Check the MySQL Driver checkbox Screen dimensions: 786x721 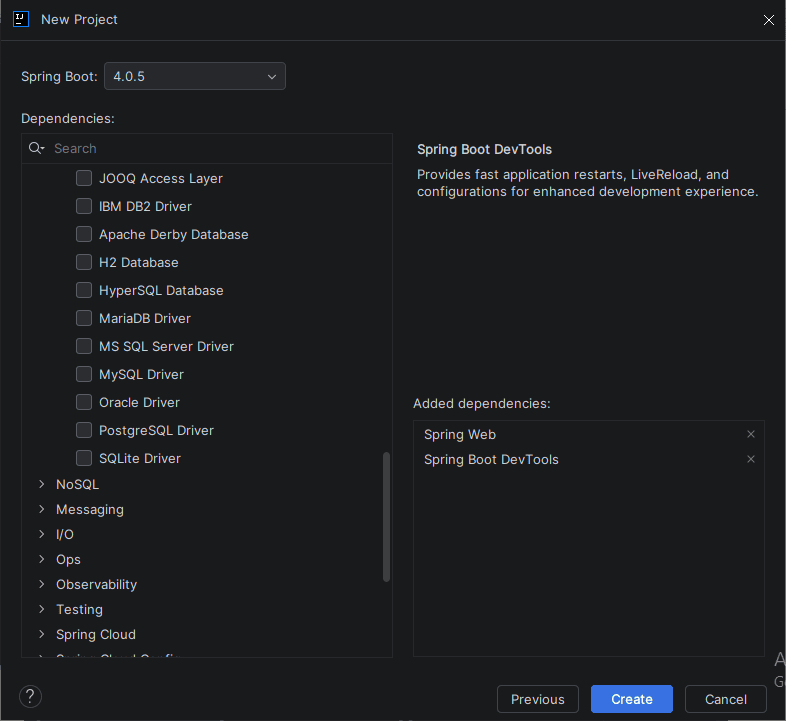[x=84, y=375]
